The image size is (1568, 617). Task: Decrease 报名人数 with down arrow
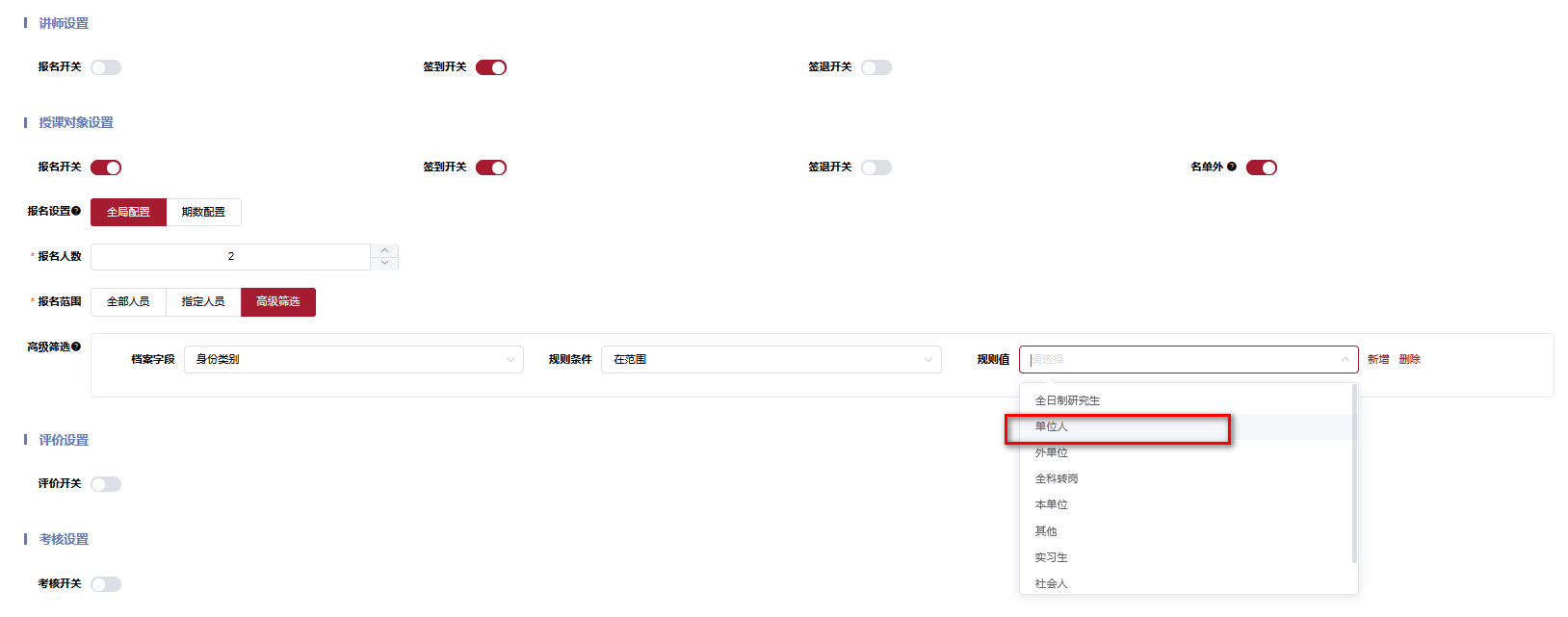384,263
